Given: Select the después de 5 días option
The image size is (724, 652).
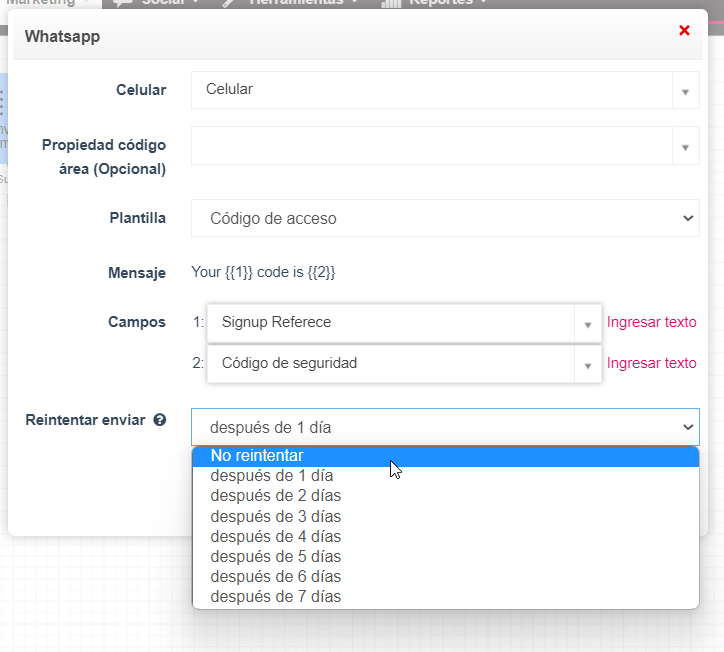Looking at the screenshot, I should click(446, 556).
